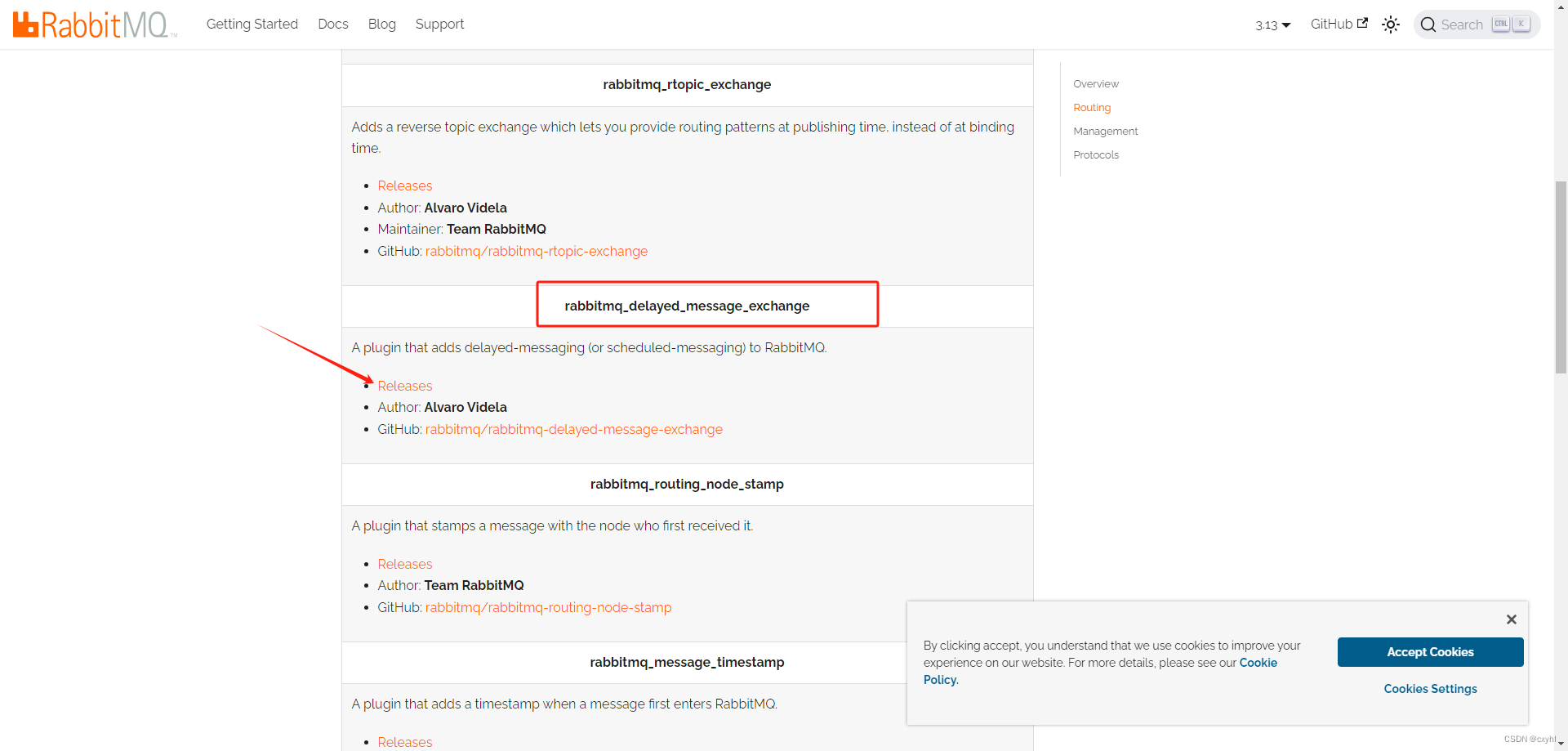Toggle the light/dark theme sun icon
The height and width of the screenshot is (751, 1568).
1391,25
